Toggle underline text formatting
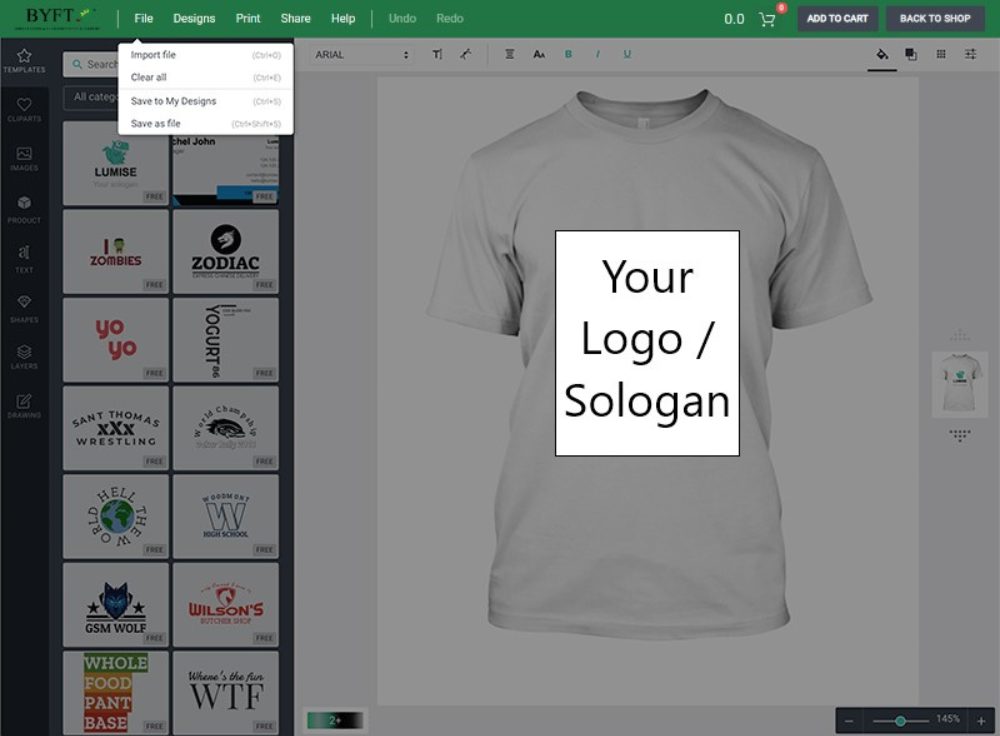This screenshot has height=736, width=1000. [x=627, y=54]
